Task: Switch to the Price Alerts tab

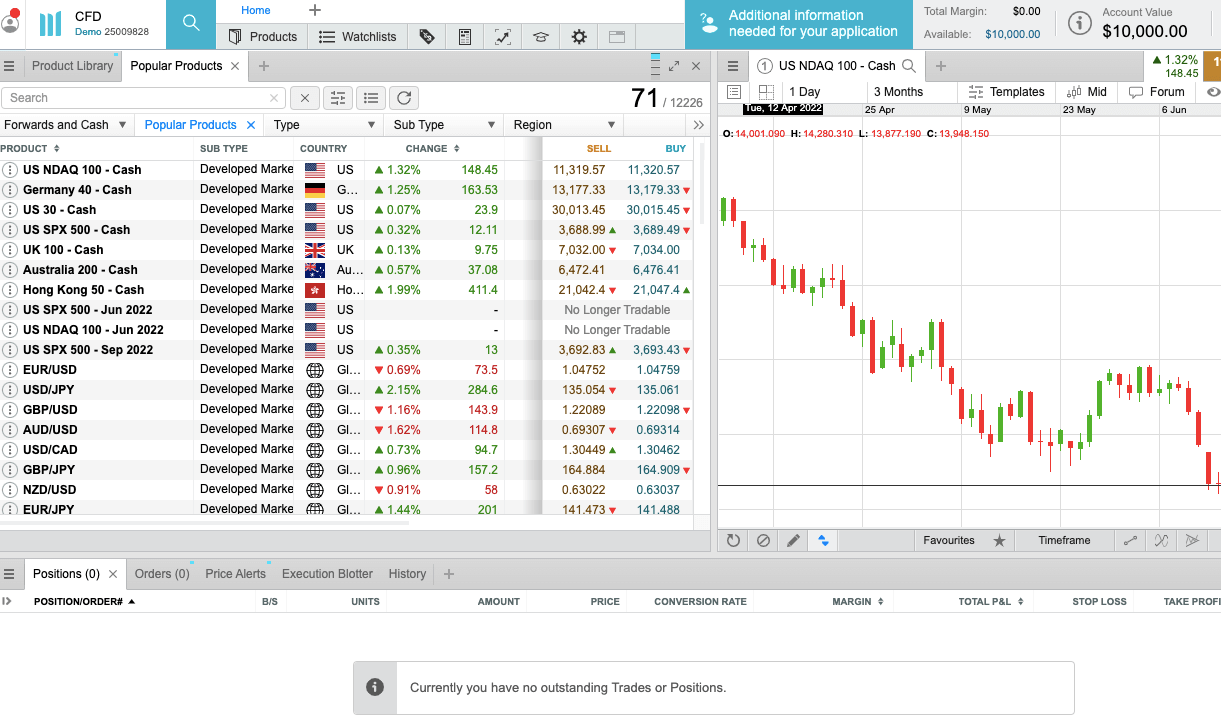Action: pos(236,574)
